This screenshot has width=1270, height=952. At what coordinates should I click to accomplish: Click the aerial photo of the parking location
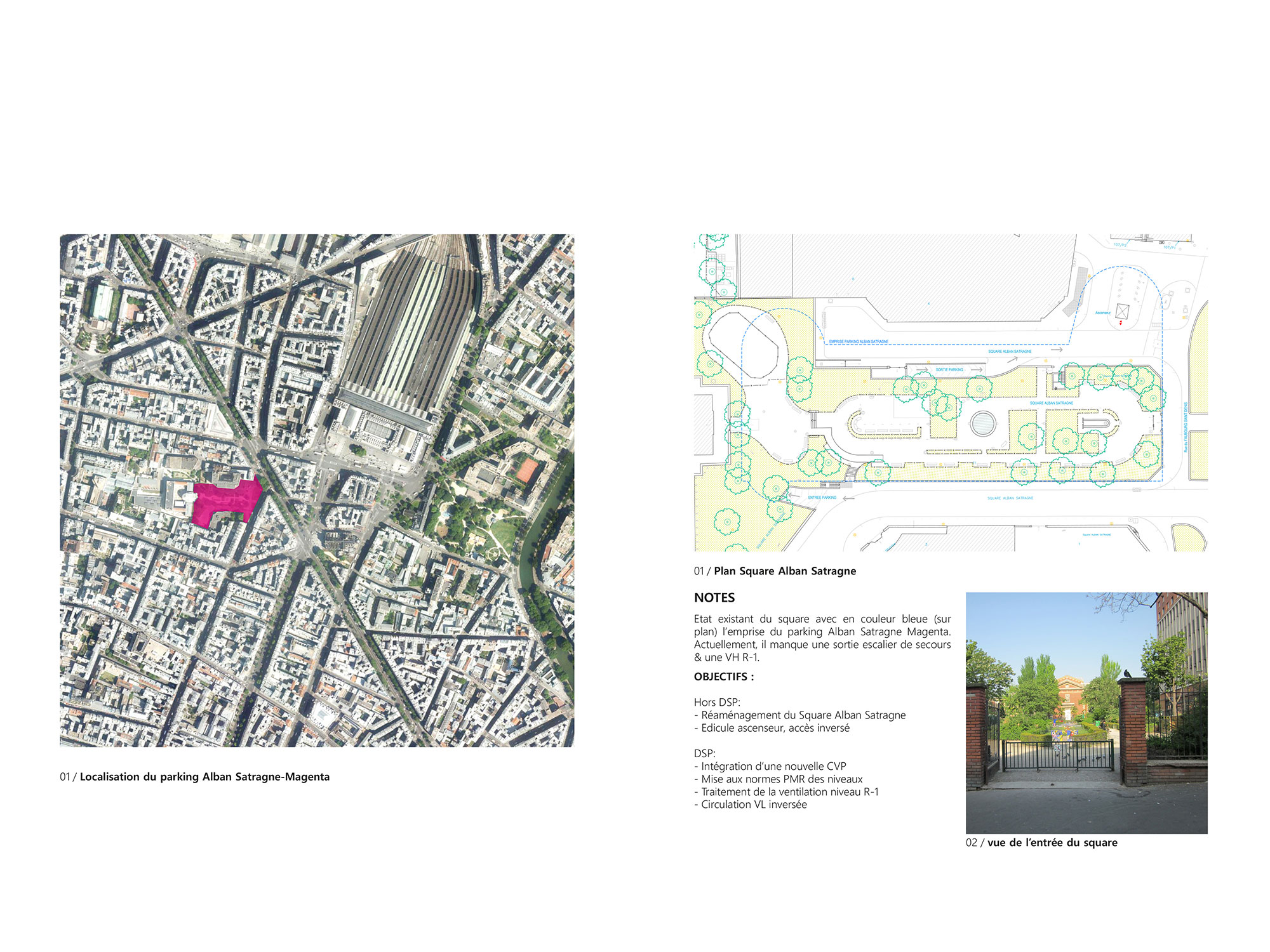click(x=317, y=491)
